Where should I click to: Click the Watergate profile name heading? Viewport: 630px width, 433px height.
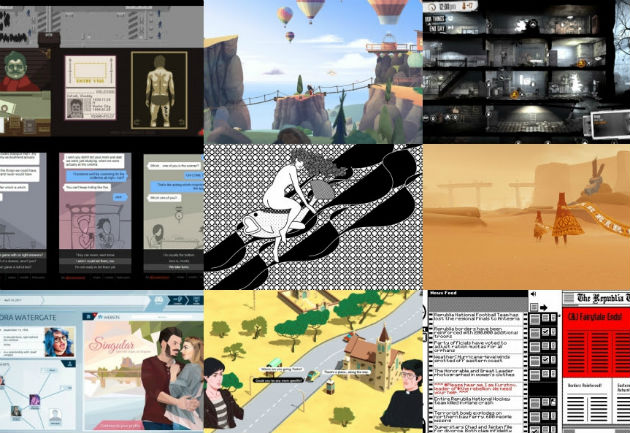28,317
